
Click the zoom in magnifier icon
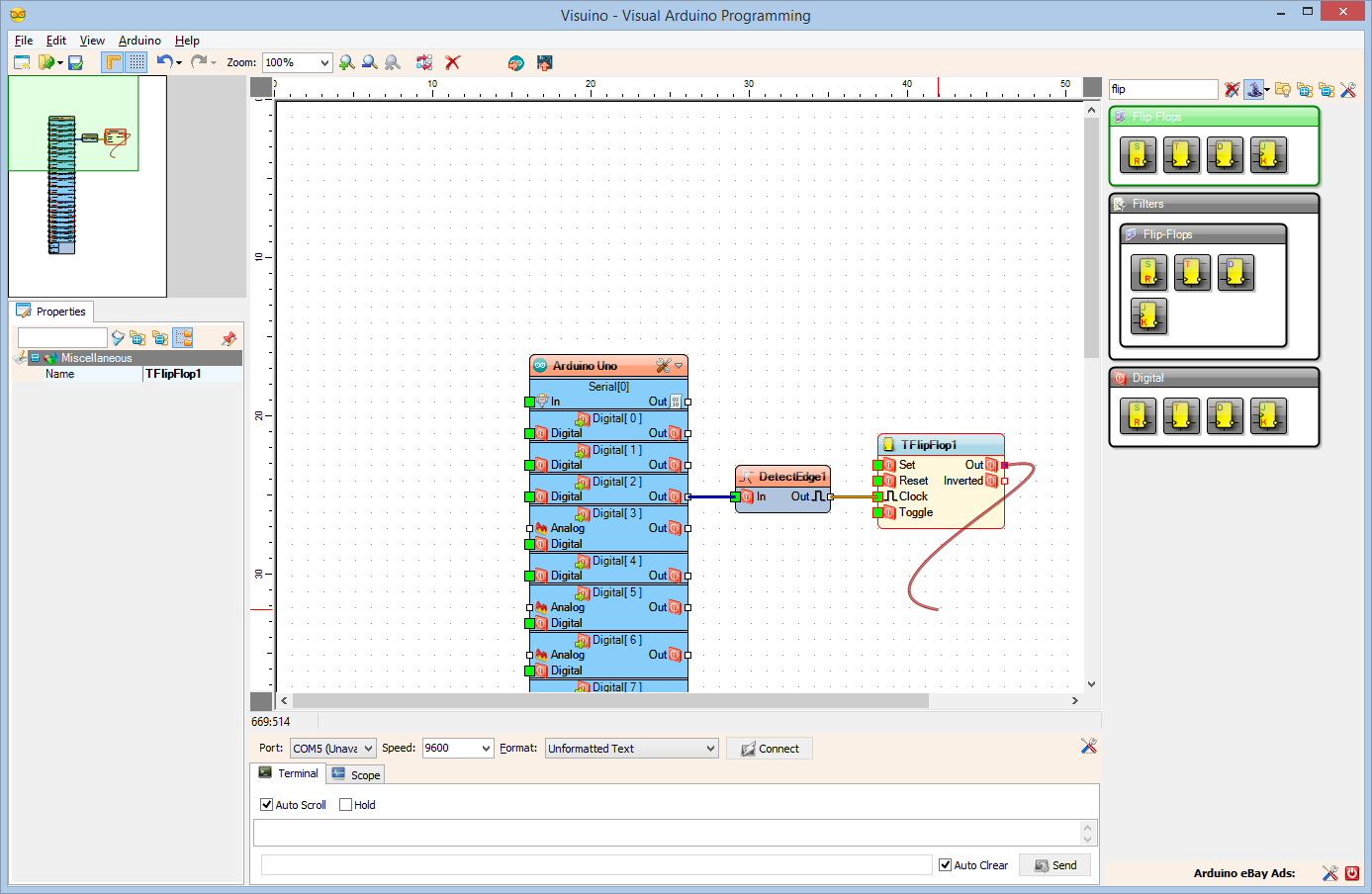click(346, 61)
